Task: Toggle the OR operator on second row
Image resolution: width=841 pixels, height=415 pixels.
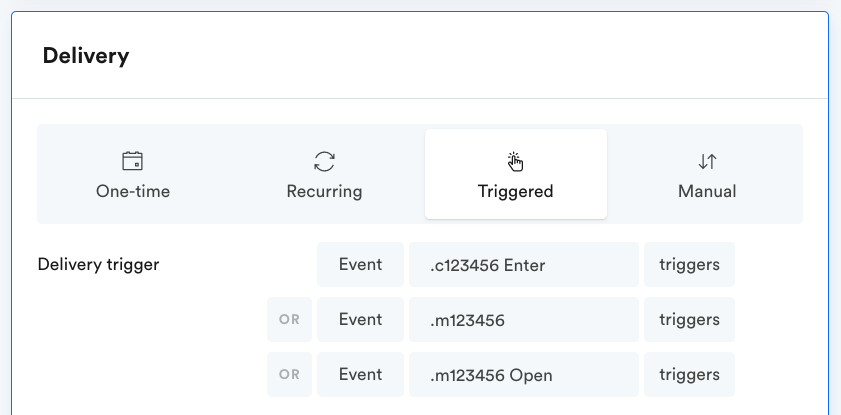Action: pyautogui.click(x=289, y=320)
